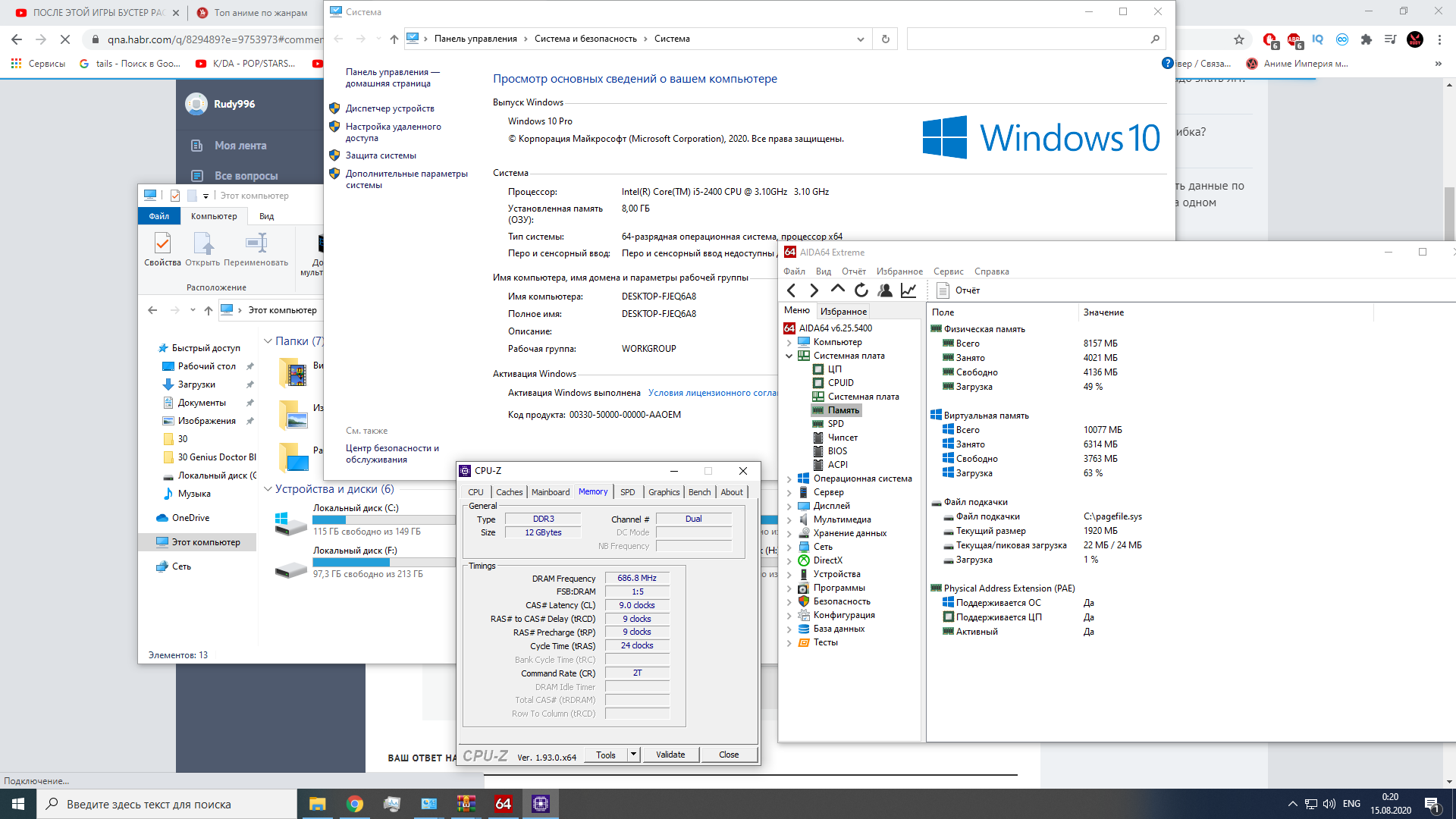
Task: Click Система window refresh button
Action: [885, 39]
